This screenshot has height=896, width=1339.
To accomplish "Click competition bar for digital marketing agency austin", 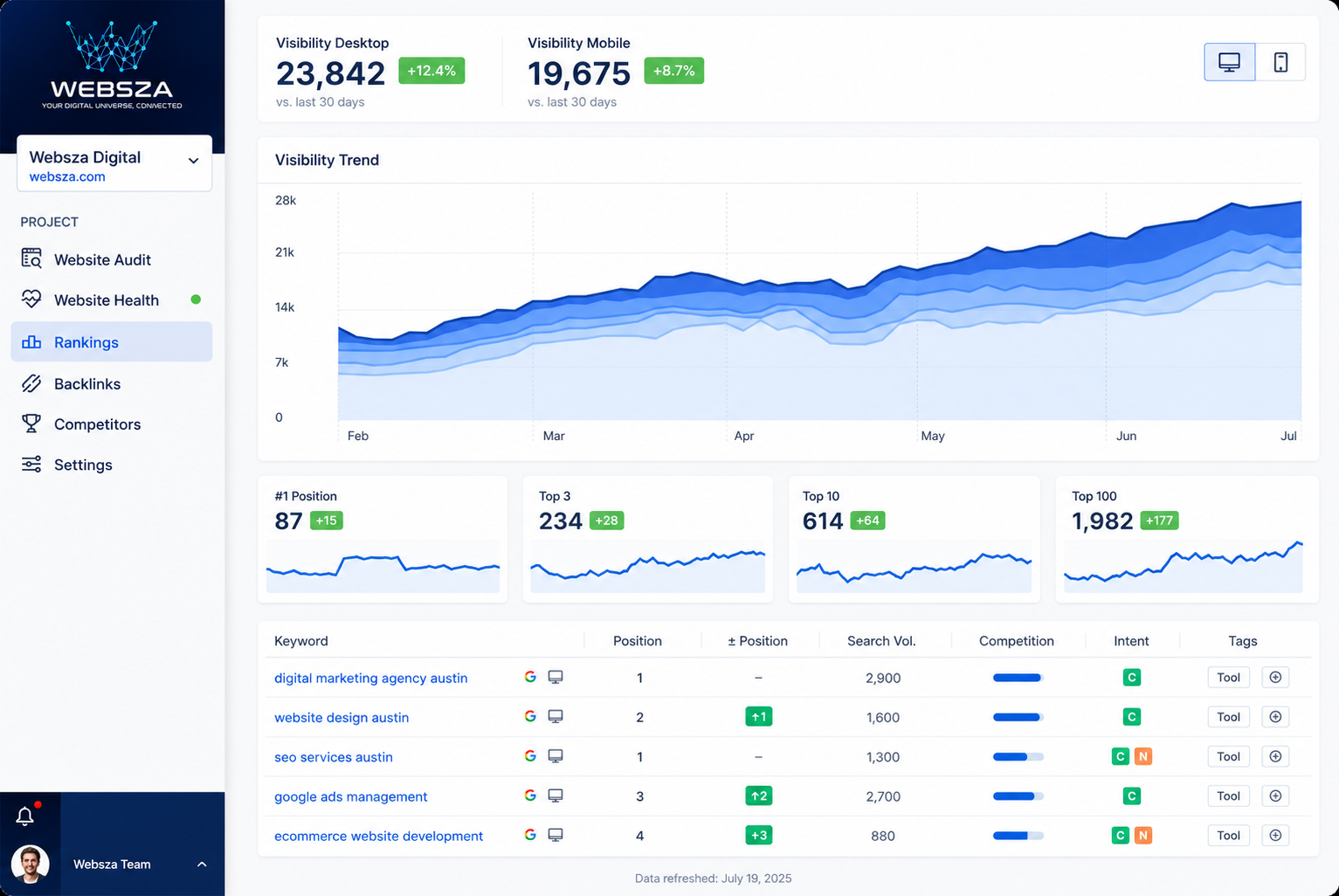I will (x=1018, y=678).
